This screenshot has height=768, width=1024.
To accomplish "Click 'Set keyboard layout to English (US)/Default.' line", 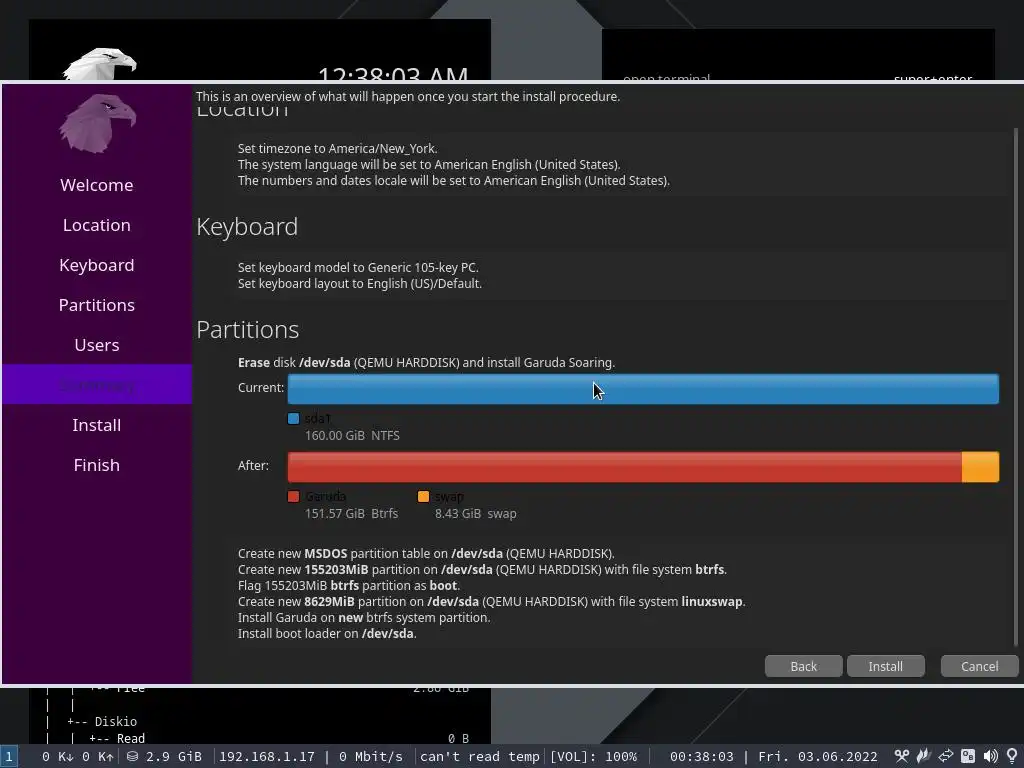I will point(360,283).
